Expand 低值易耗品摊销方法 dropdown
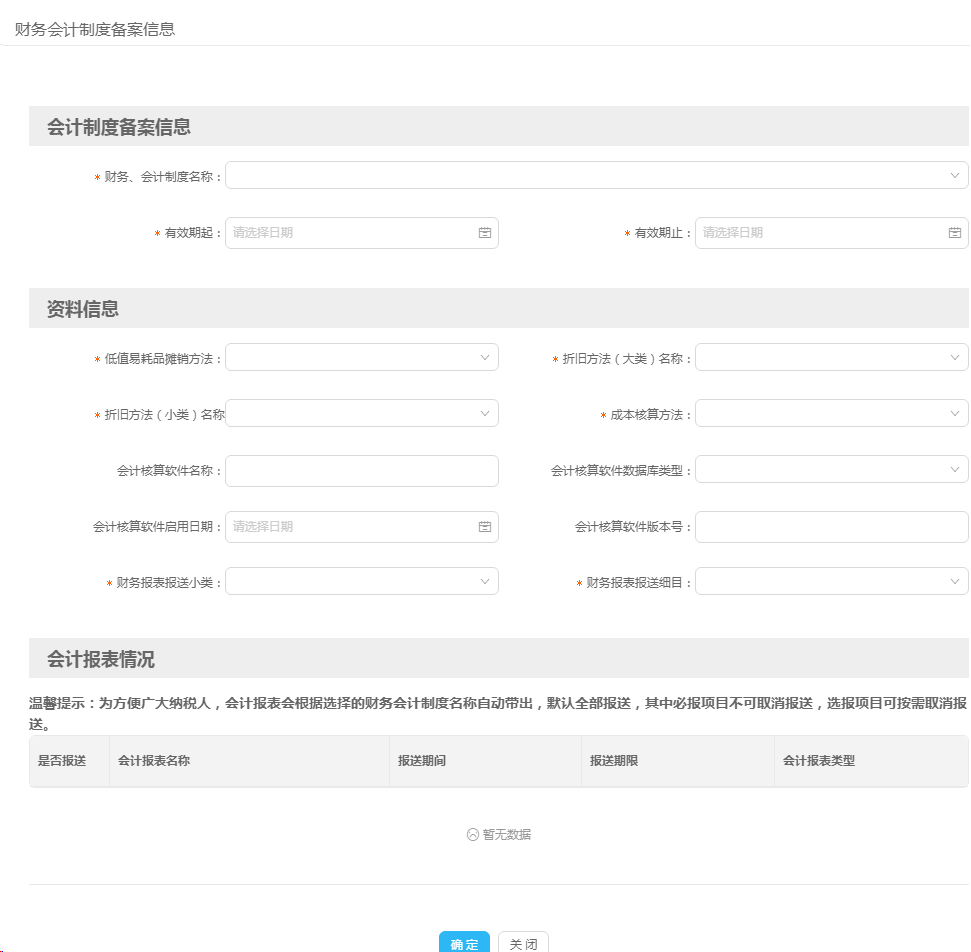 361,357
